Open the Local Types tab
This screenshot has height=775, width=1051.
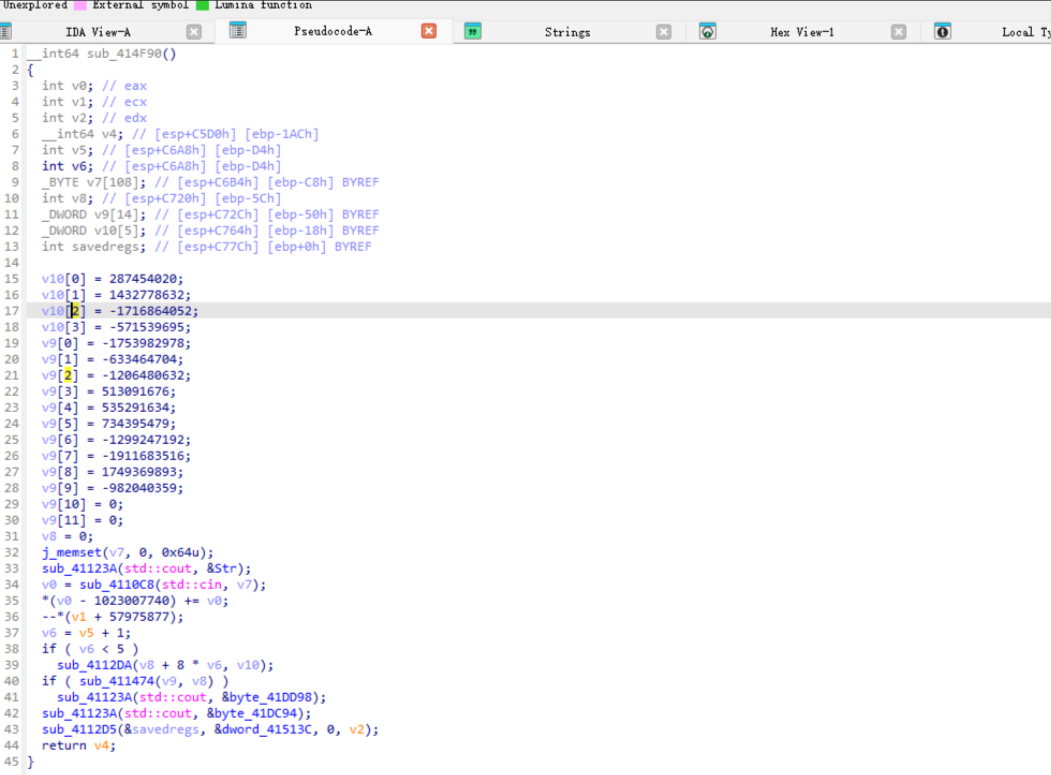click(1026, 32)
